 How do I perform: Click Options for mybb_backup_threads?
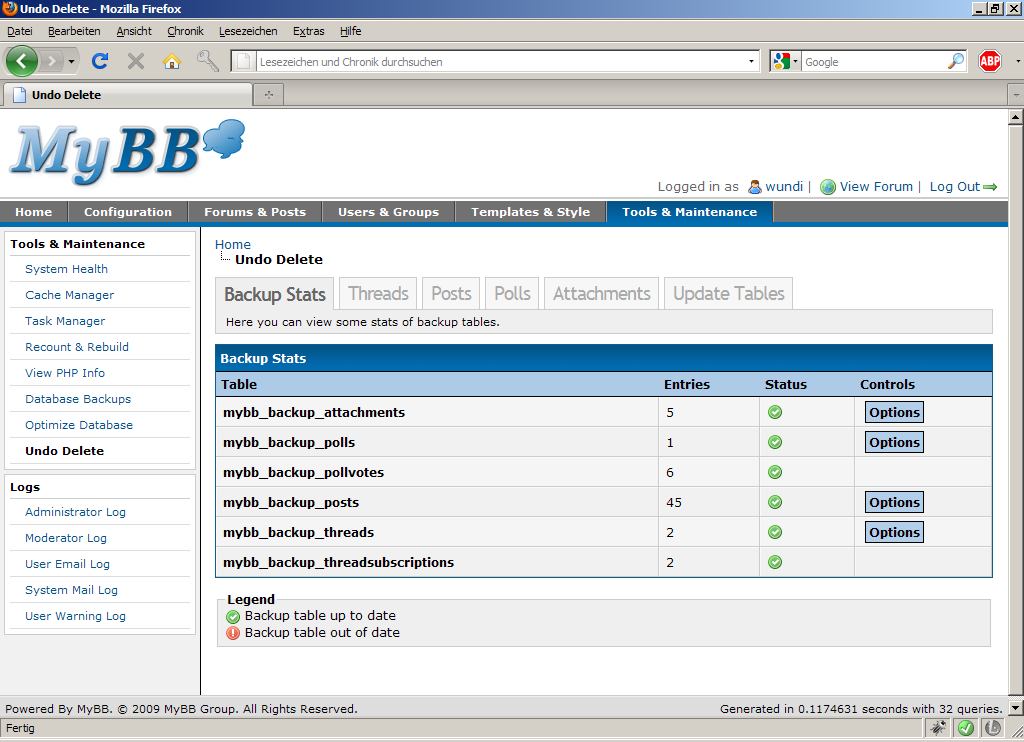[894, 532]
